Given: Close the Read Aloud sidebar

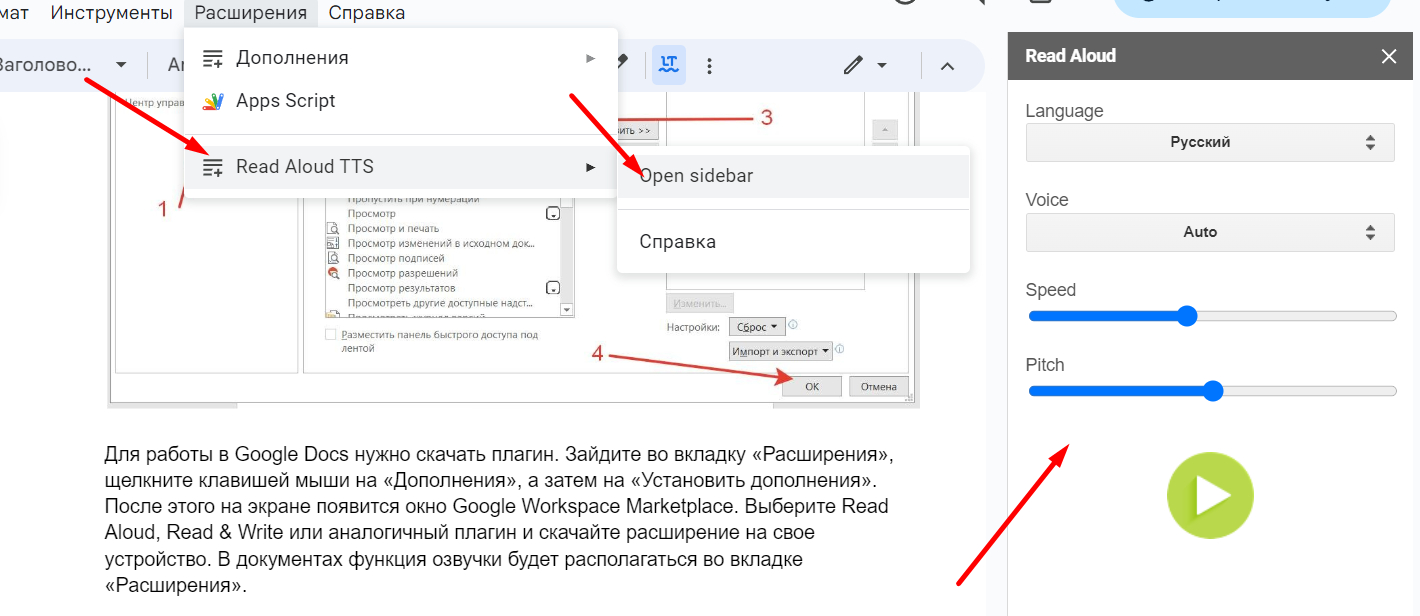Looking at the screenshot, I should (1389, 56).
